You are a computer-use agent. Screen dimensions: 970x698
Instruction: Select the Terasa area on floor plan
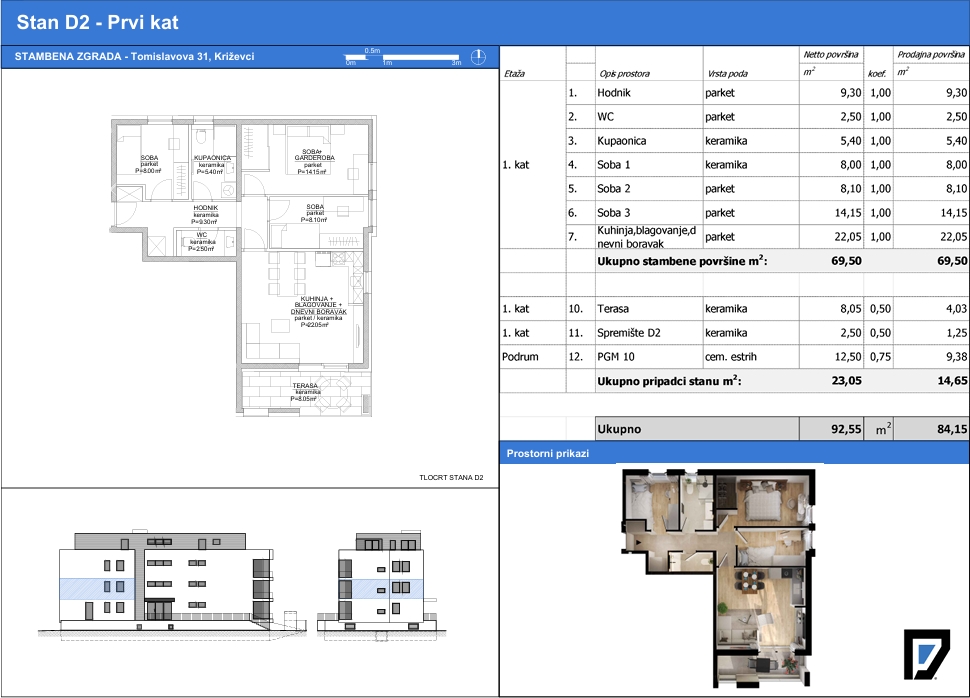304,392
